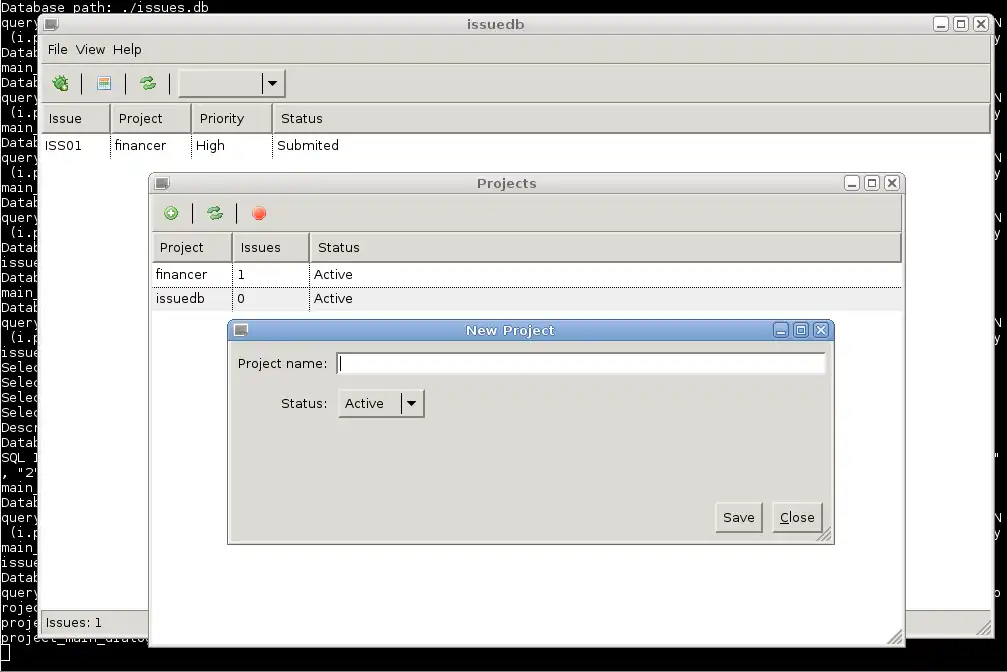The image size is (1007, 672).
Task: Maximize the Projects window
Action: click(871, 183)
